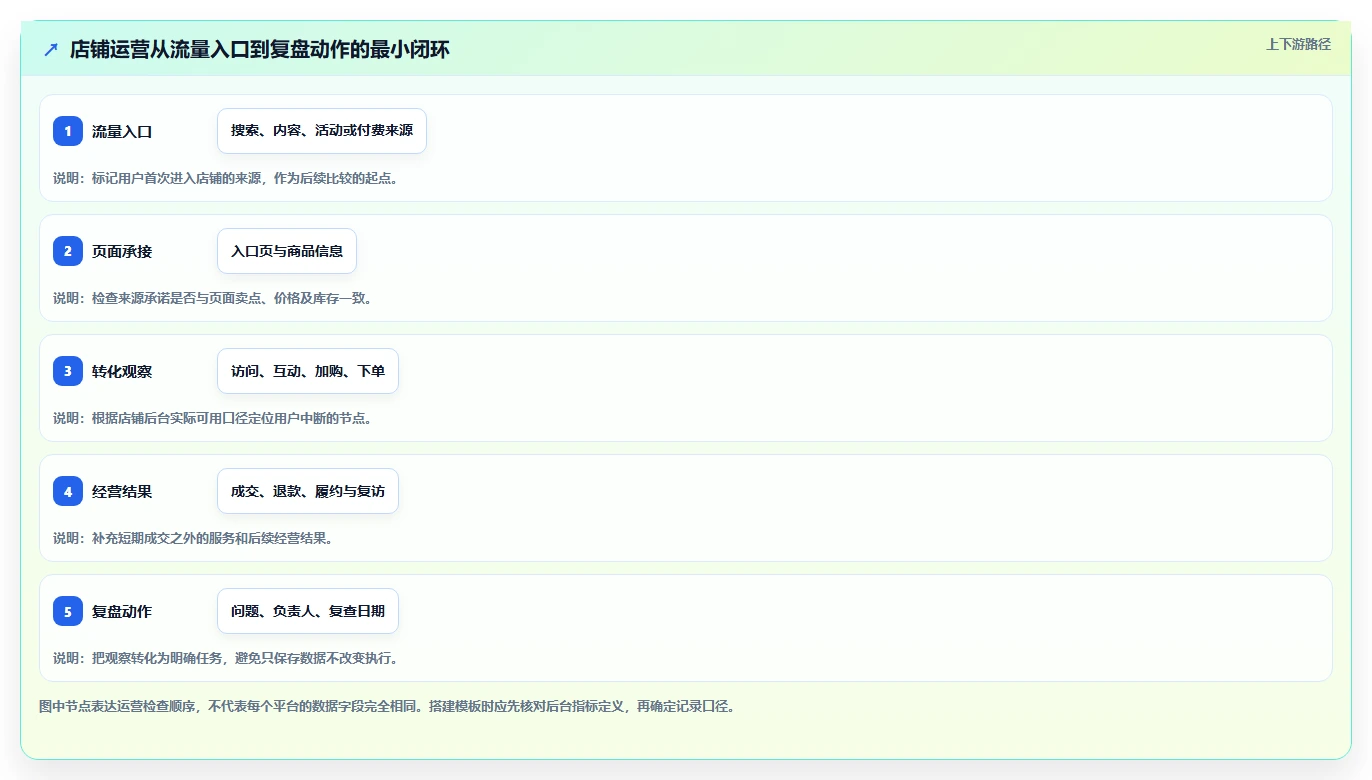Select the 成交、退款、履约与复访 chip
Viewport: 1372px width, 780px height.
tap(308, 491)
